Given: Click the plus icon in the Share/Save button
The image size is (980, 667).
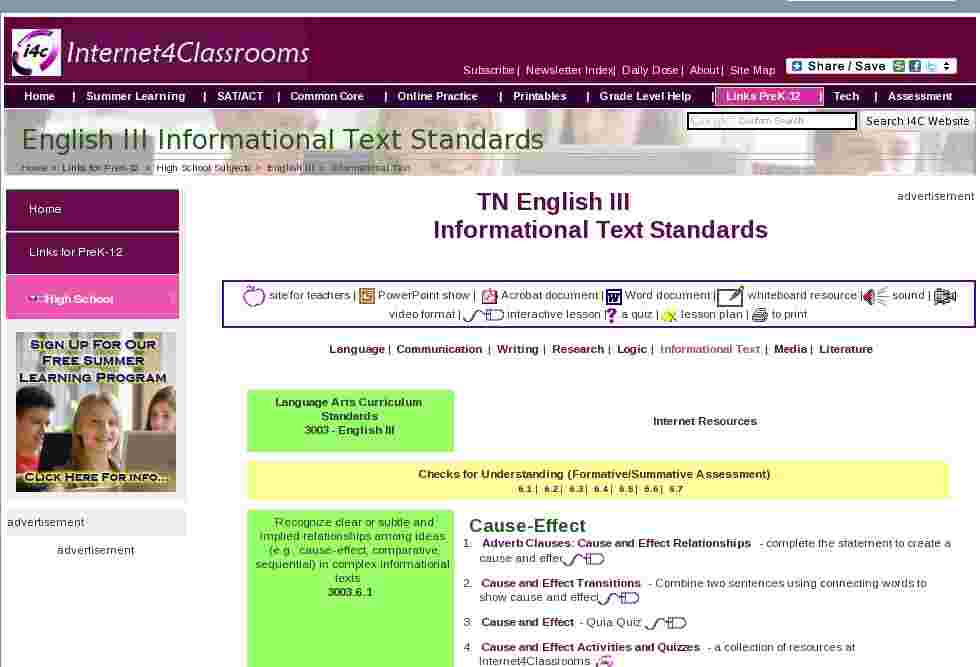Looking at the screenshot, I should tap(796, 66).
